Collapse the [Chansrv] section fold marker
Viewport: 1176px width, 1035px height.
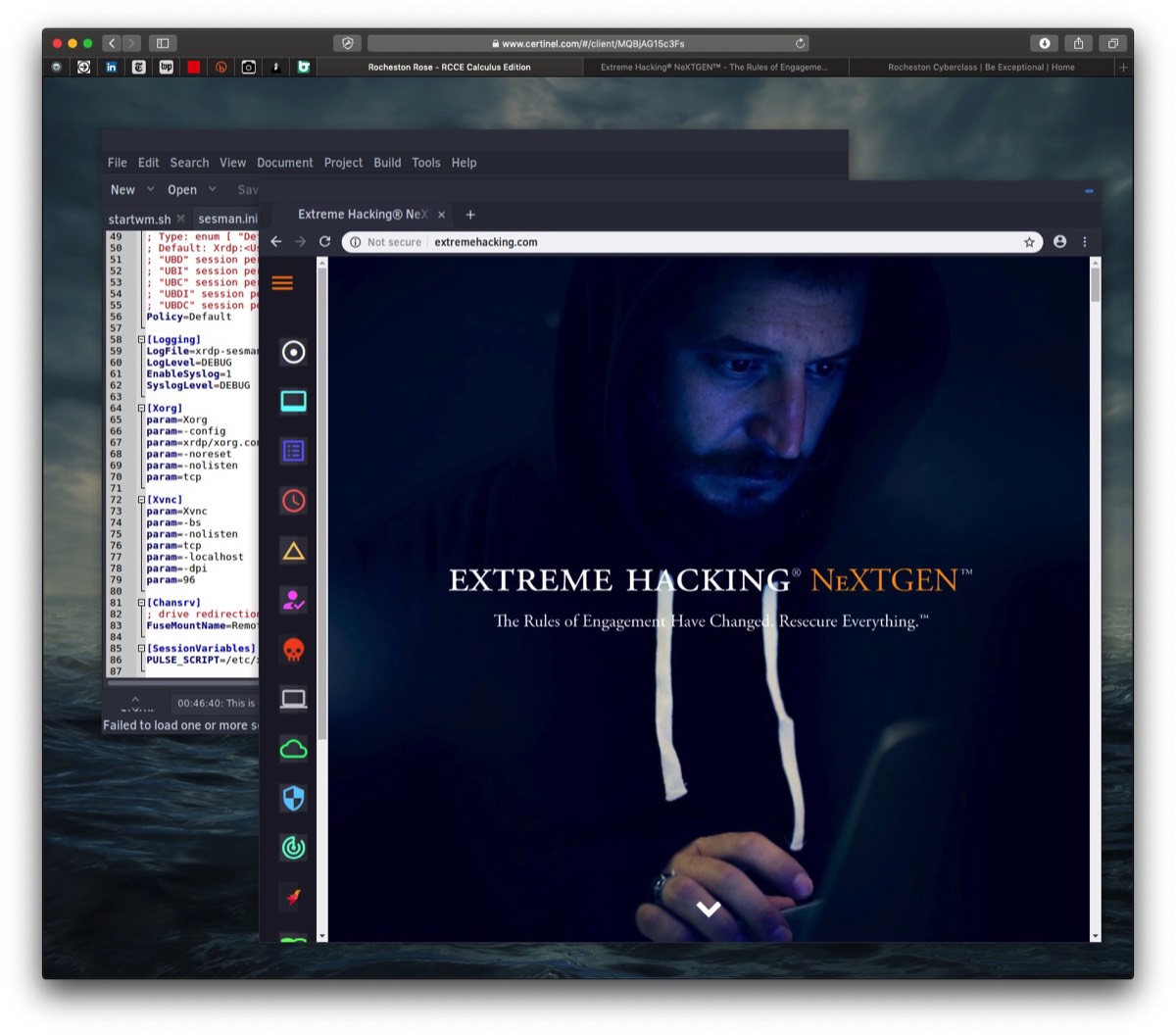(141, 603)
